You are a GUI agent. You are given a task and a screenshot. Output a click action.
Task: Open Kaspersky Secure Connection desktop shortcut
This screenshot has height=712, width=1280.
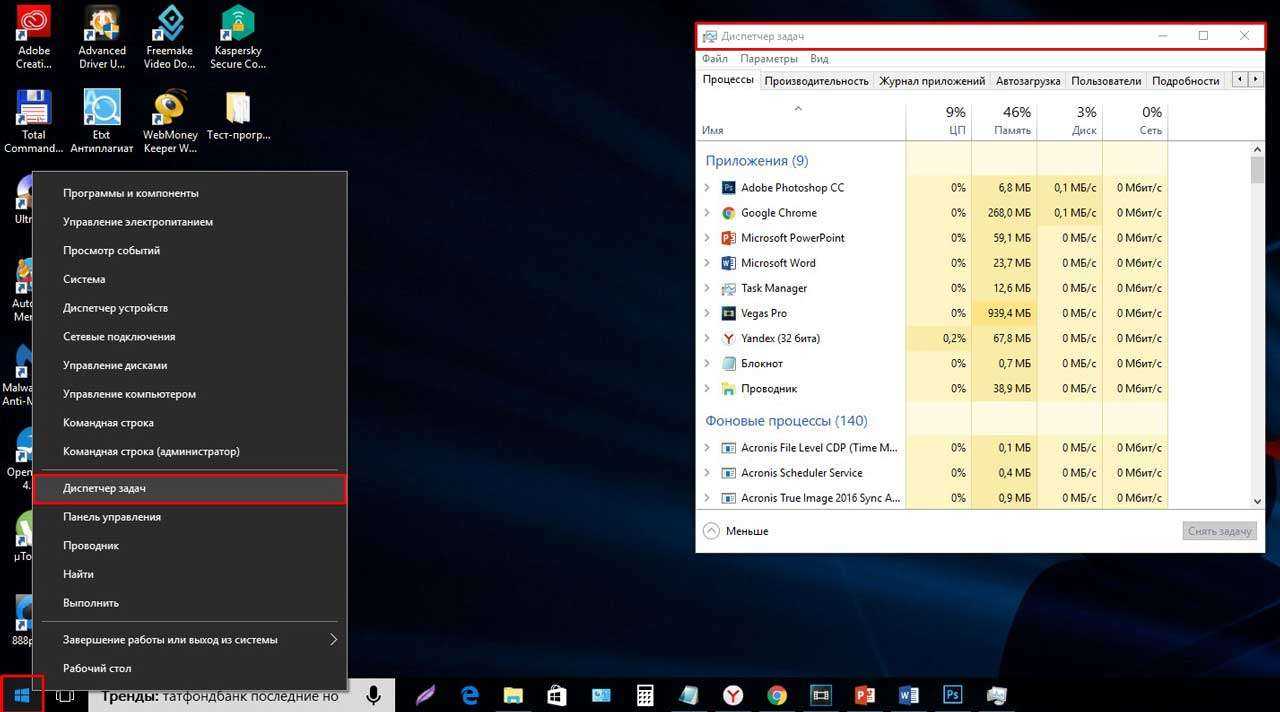pos(238,37)
